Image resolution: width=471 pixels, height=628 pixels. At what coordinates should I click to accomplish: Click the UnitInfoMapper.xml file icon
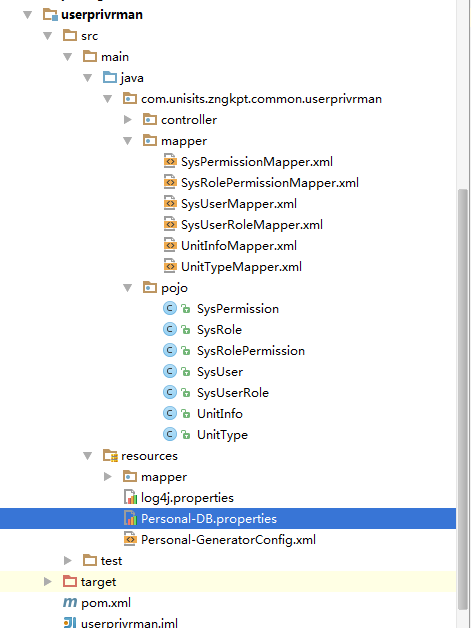[170, 246]
